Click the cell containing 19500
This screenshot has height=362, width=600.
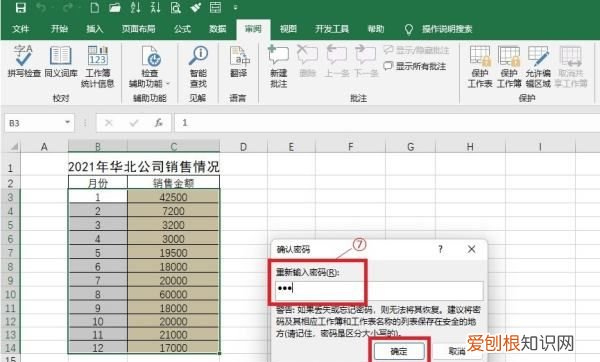[x=173, y=253]
